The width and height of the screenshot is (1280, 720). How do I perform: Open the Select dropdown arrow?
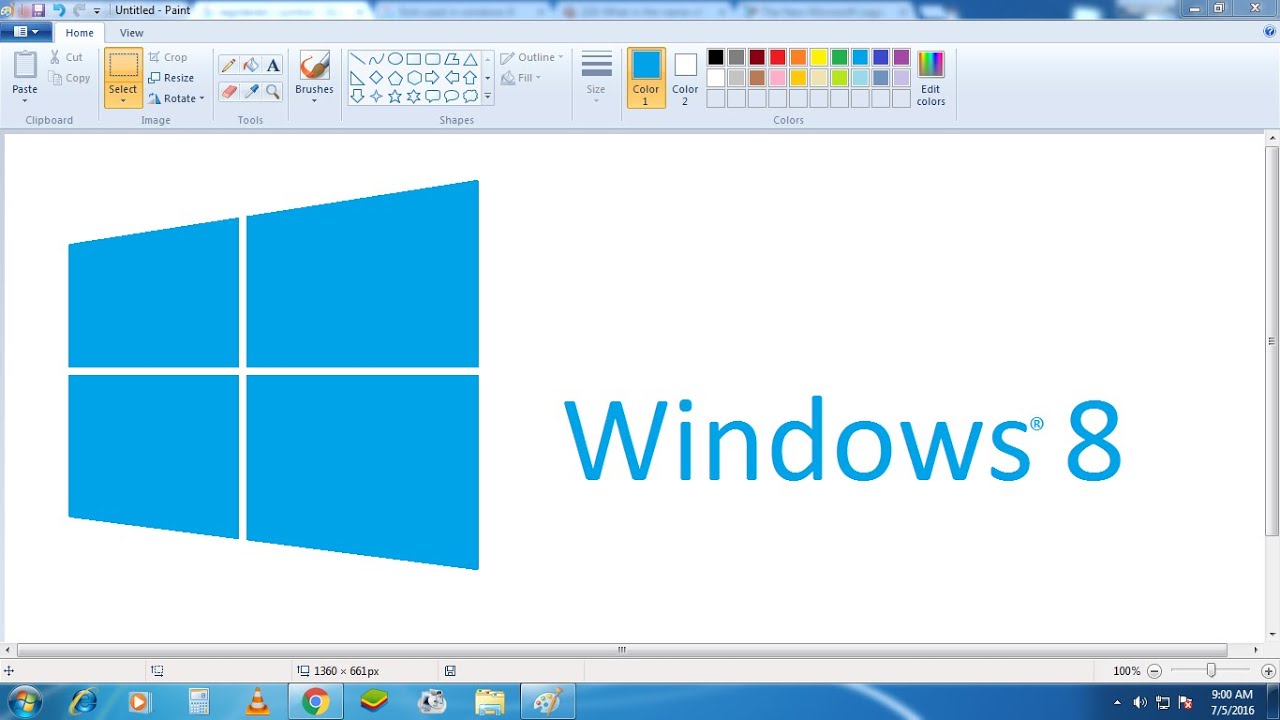coord(123,102)
